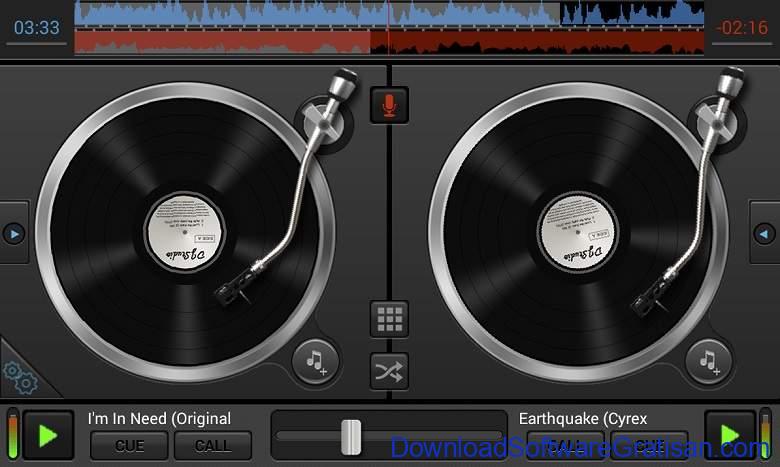The image size is (780, 467).
Task: Play the left deck
Action: coord(48,436)
